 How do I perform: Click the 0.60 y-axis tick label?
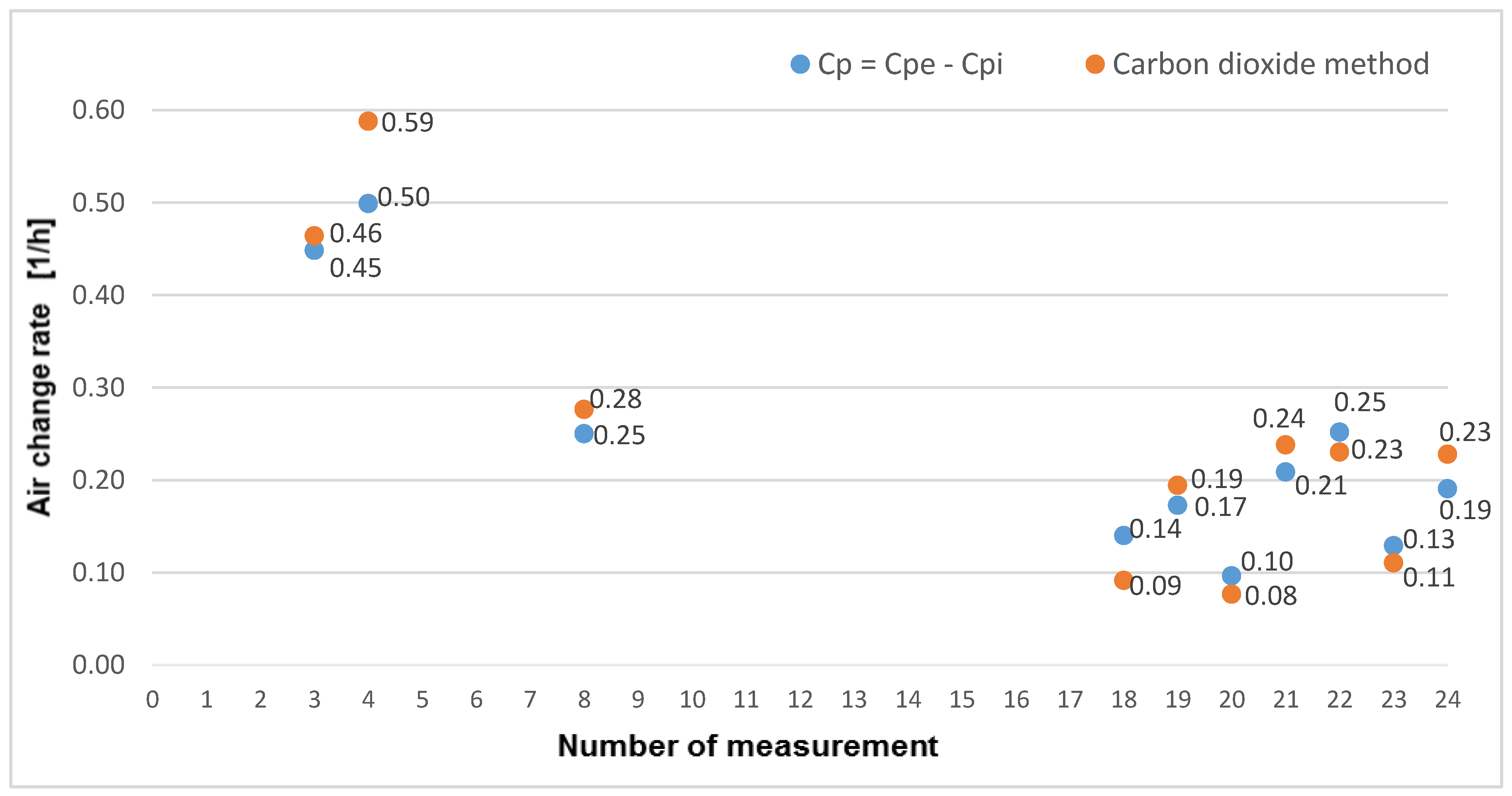[98, 110]
